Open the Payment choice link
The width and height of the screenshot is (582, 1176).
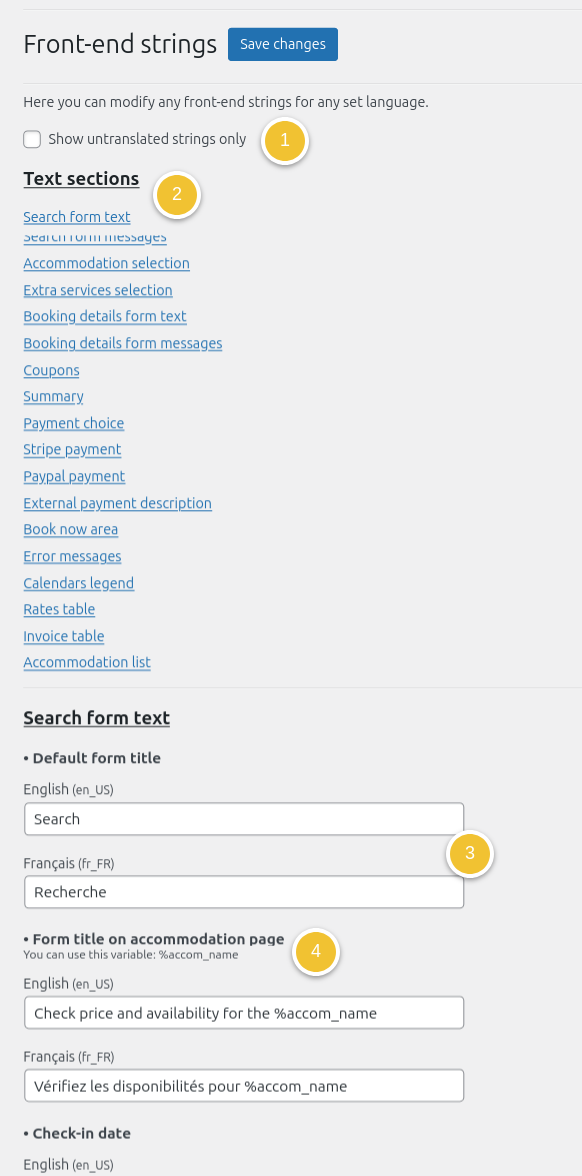(74, 423)
